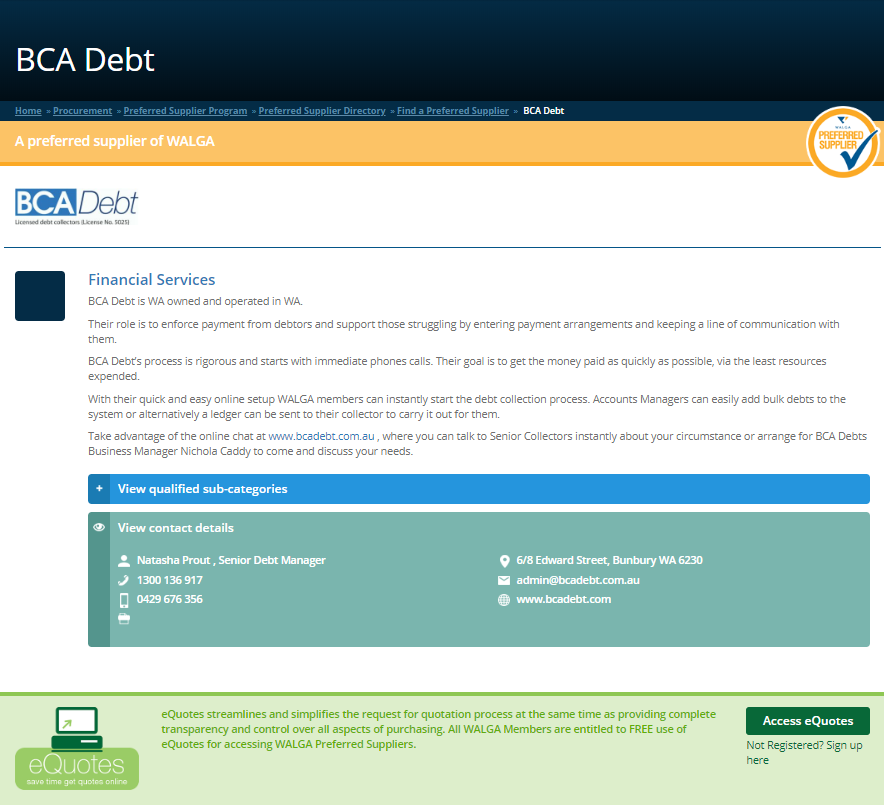Screen dimensions: 884x805
Task: Click the plus icon beside View qualified sub-categories
Action: pos(99,488)
